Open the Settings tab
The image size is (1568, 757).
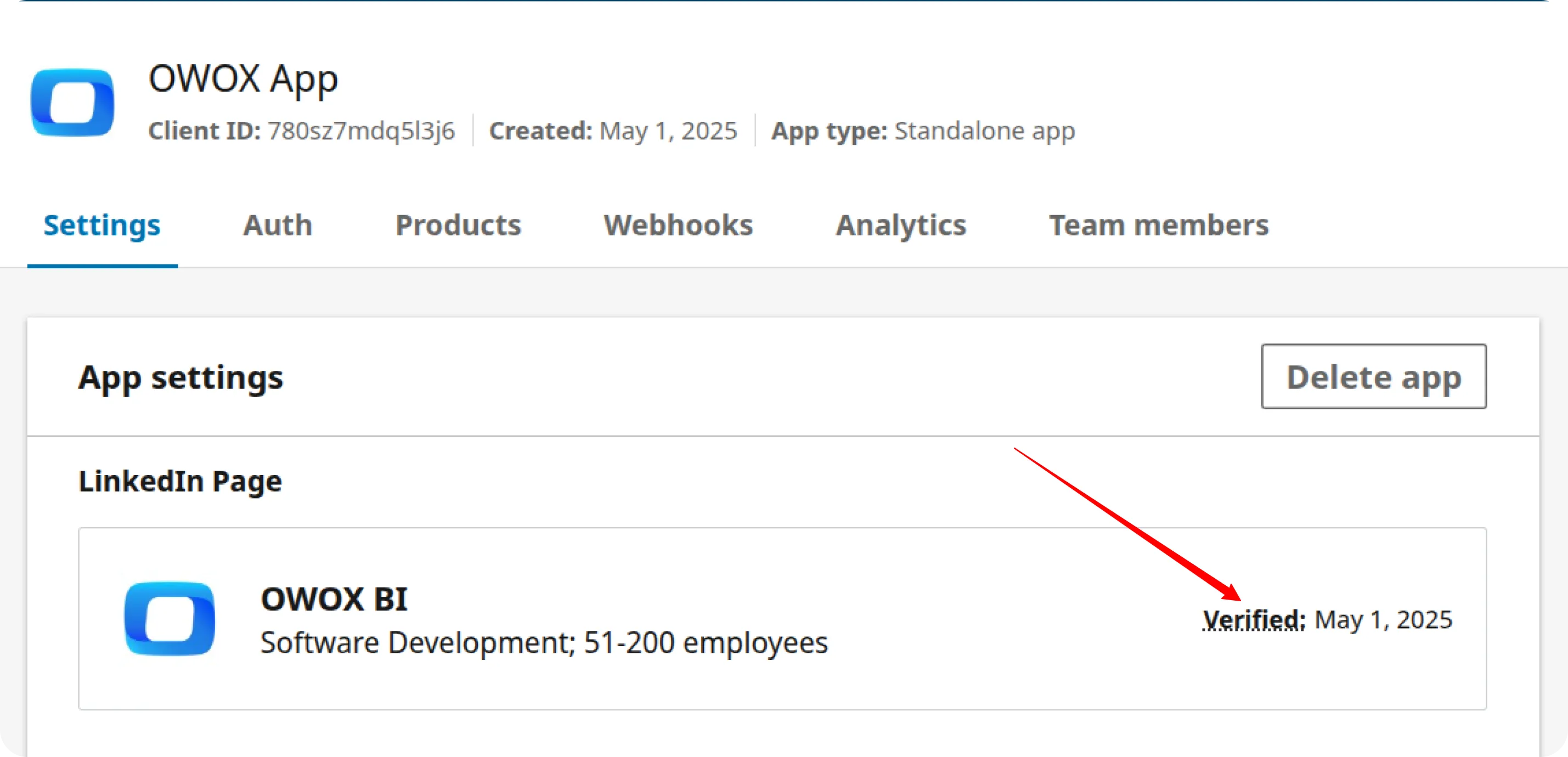click(x=102, y=225)
